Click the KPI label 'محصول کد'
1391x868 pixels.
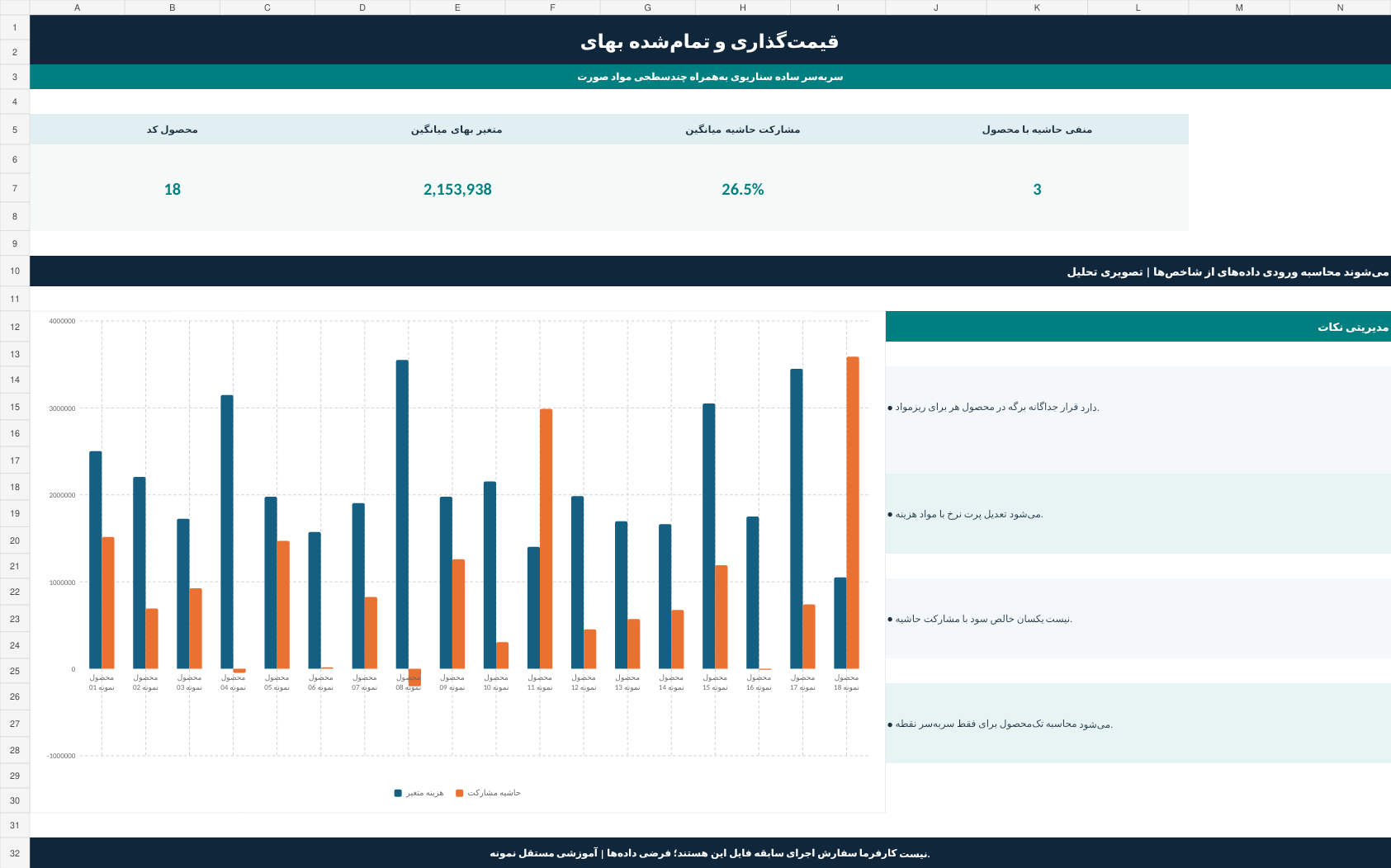point(173,130)
